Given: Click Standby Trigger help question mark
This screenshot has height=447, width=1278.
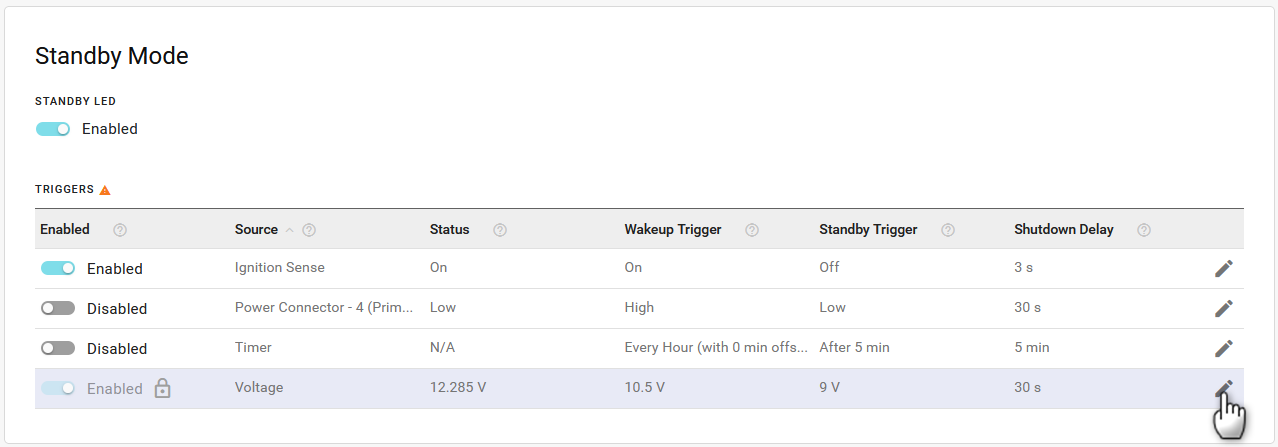Looking at the screenshot, I should point(948,230).
